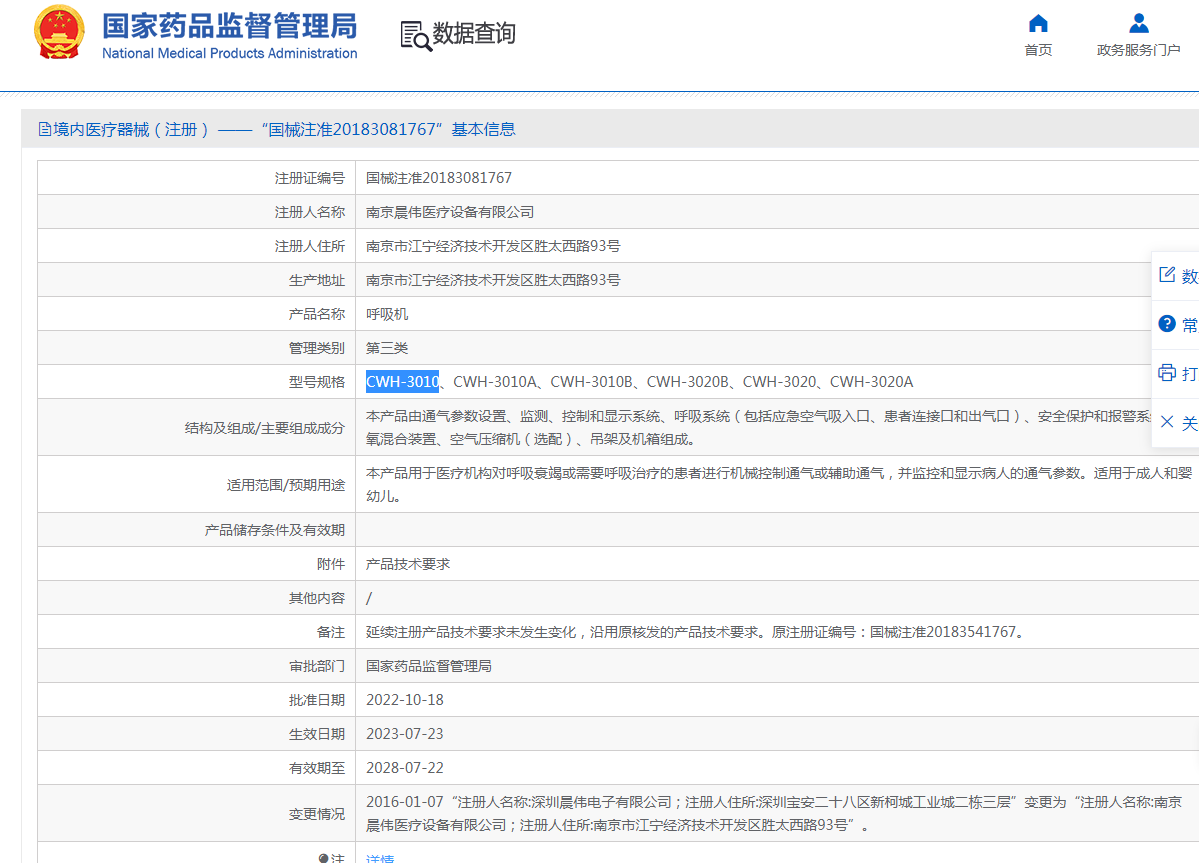
Task: Select registration number 国械注准20183081767 cell
Action: click(x=439, y=178)
